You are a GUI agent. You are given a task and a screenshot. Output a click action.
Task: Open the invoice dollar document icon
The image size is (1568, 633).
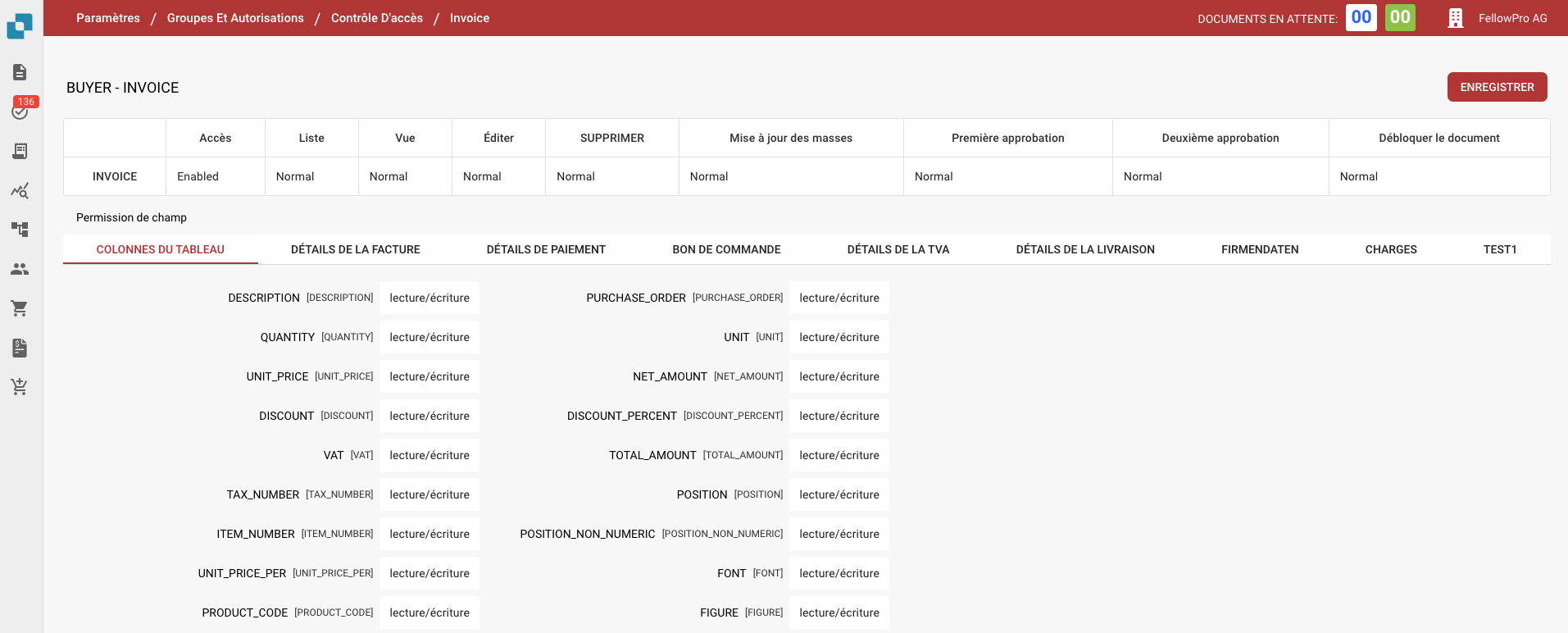20,348
